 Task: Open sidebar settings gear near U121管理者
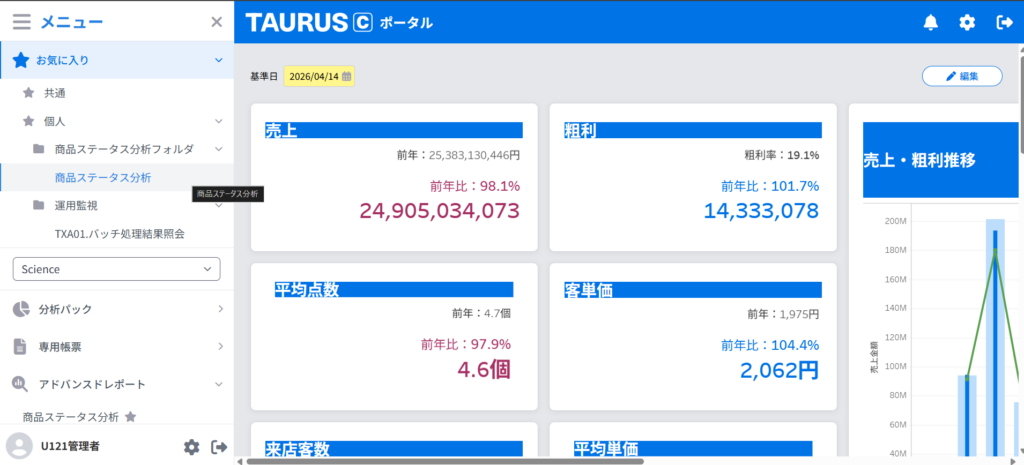click(x=191, y=447)
